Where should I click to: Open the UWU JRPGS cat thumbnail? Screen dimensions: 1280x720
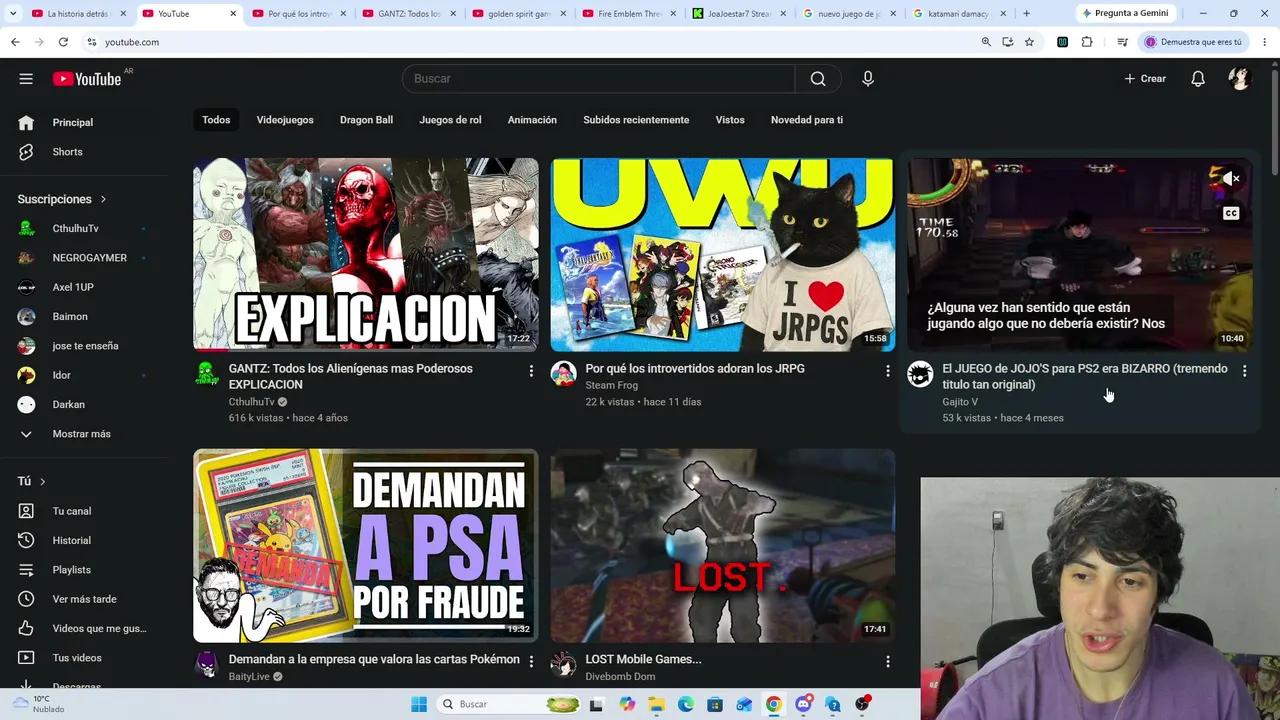click(723, 254)
